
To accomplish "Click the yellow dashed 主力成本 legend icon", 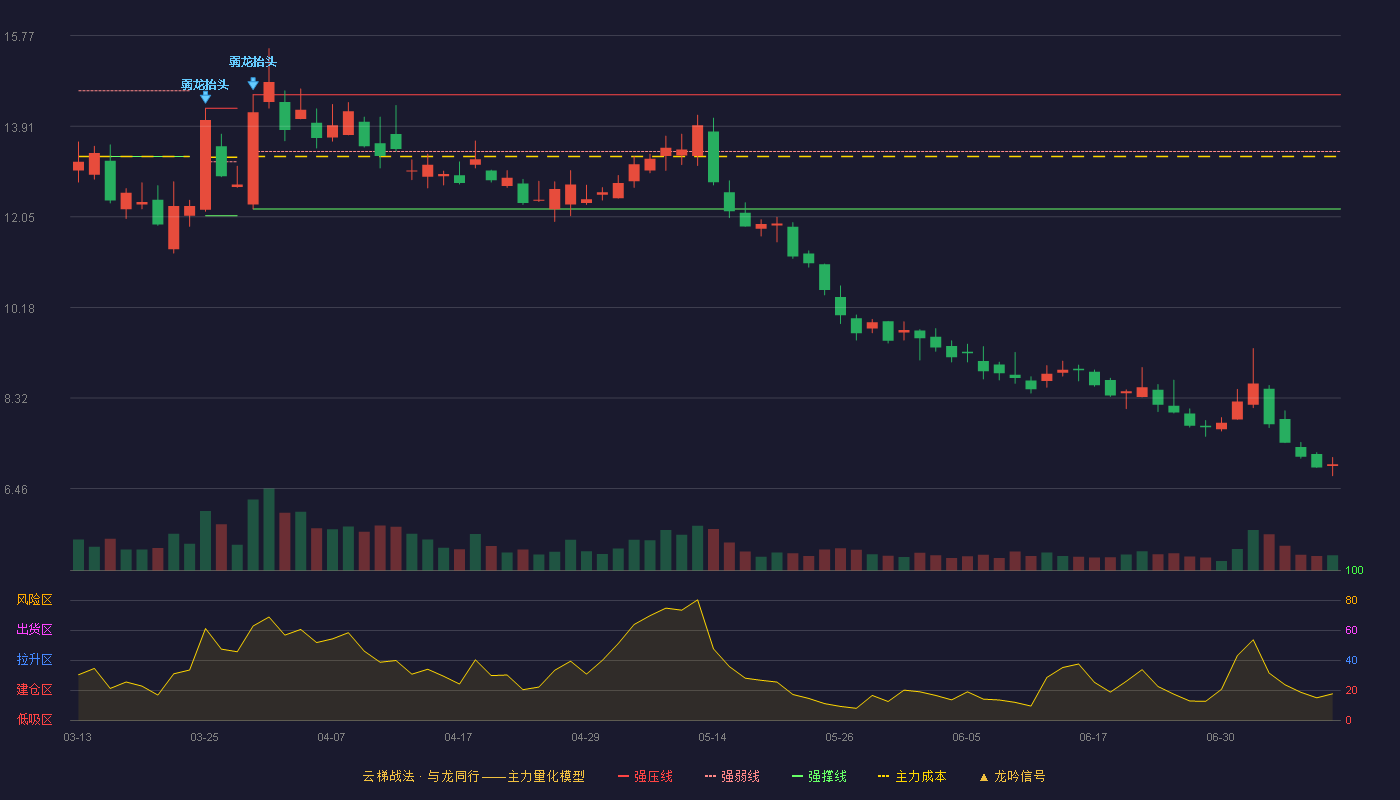I will click(884, 777).
